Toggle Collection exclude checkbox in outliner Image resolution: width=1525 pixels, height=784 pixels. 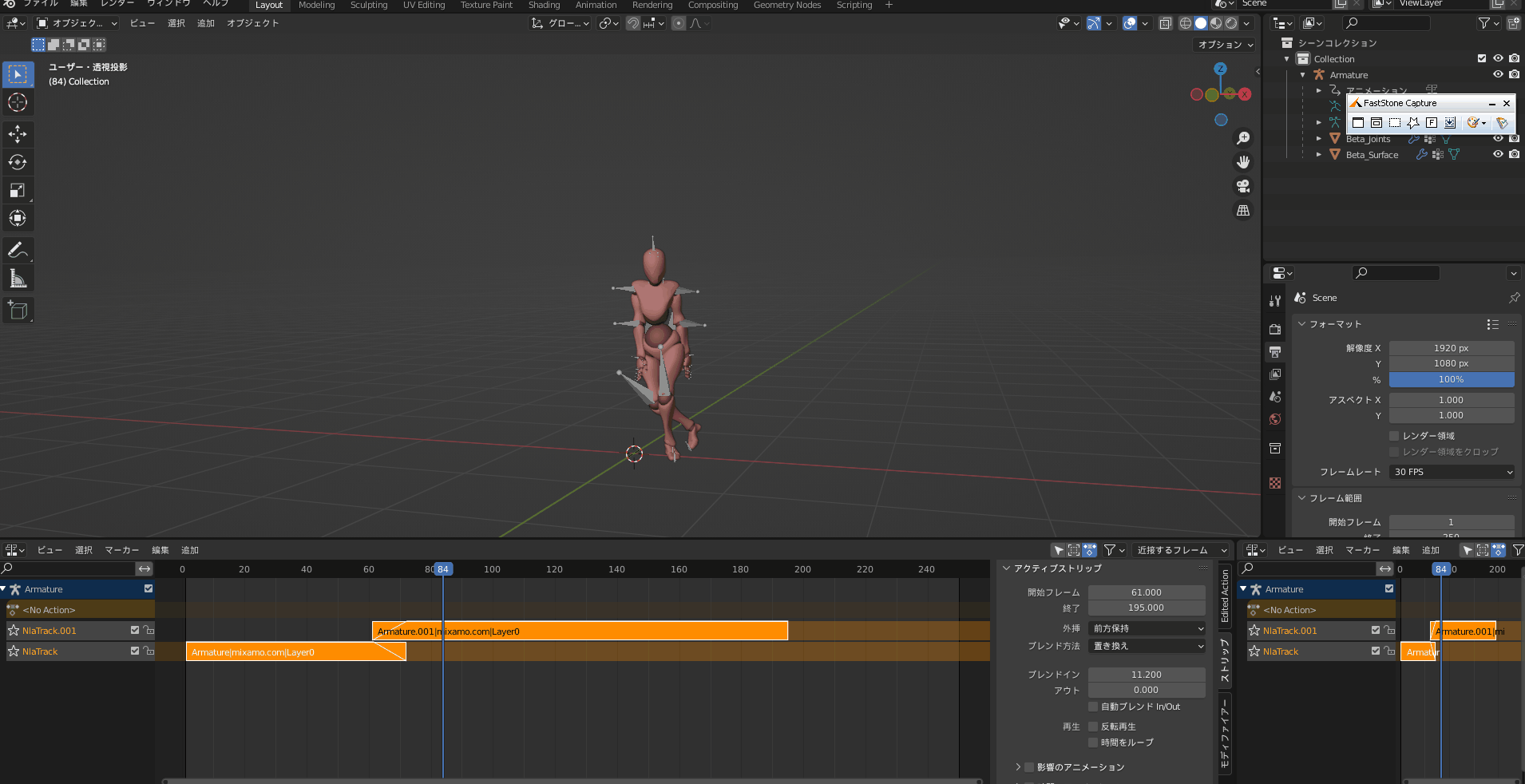point(1482,58)
